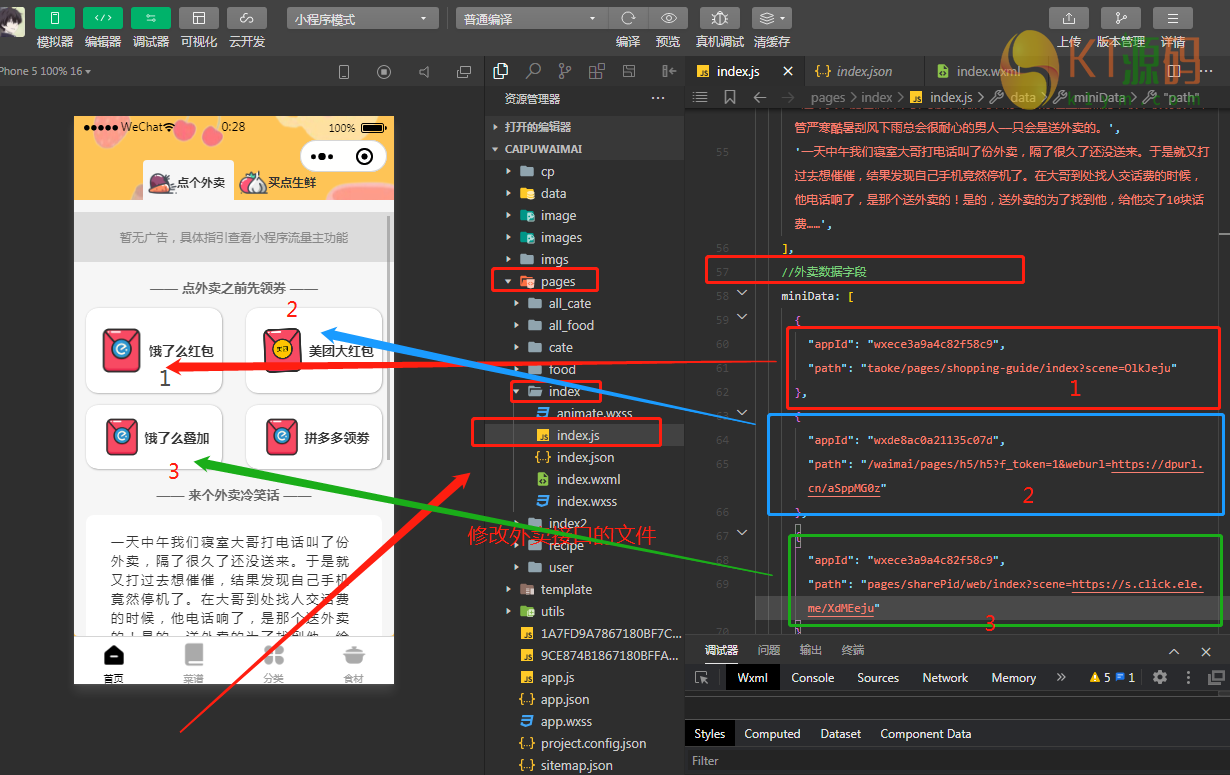Open the 小程序模式 mode dropdown
The height and width of the screenshot is (775, 1230).
point(362,19)
